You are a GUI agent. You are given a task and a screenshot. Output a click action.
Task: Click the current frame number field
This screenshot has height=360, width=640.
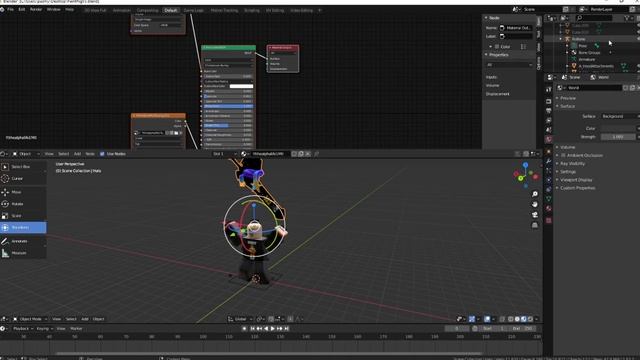[x=457, y=329]
